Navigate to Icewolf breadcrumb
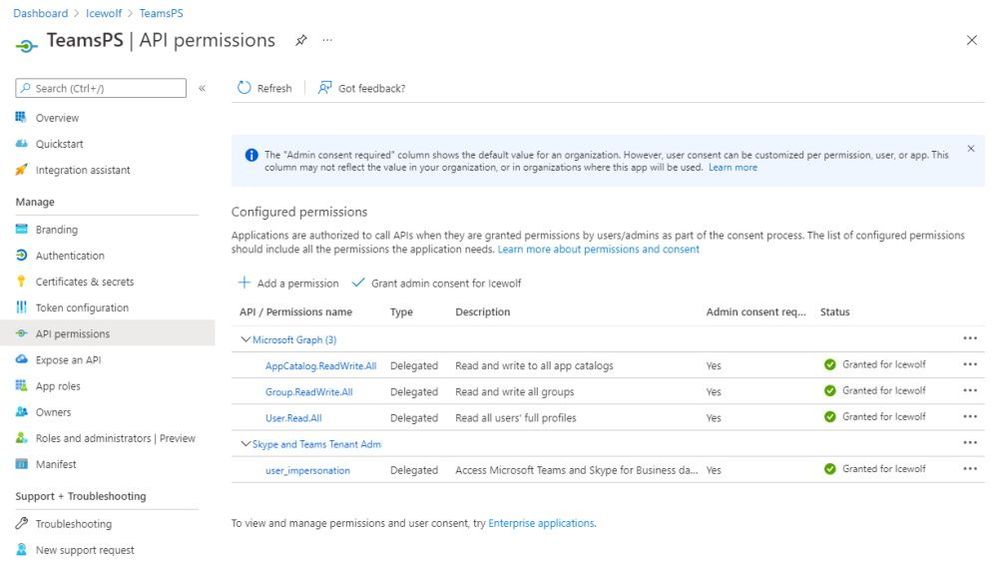This screenshot has width=998, height=575. pyautogui.click(x=104, y=13)
